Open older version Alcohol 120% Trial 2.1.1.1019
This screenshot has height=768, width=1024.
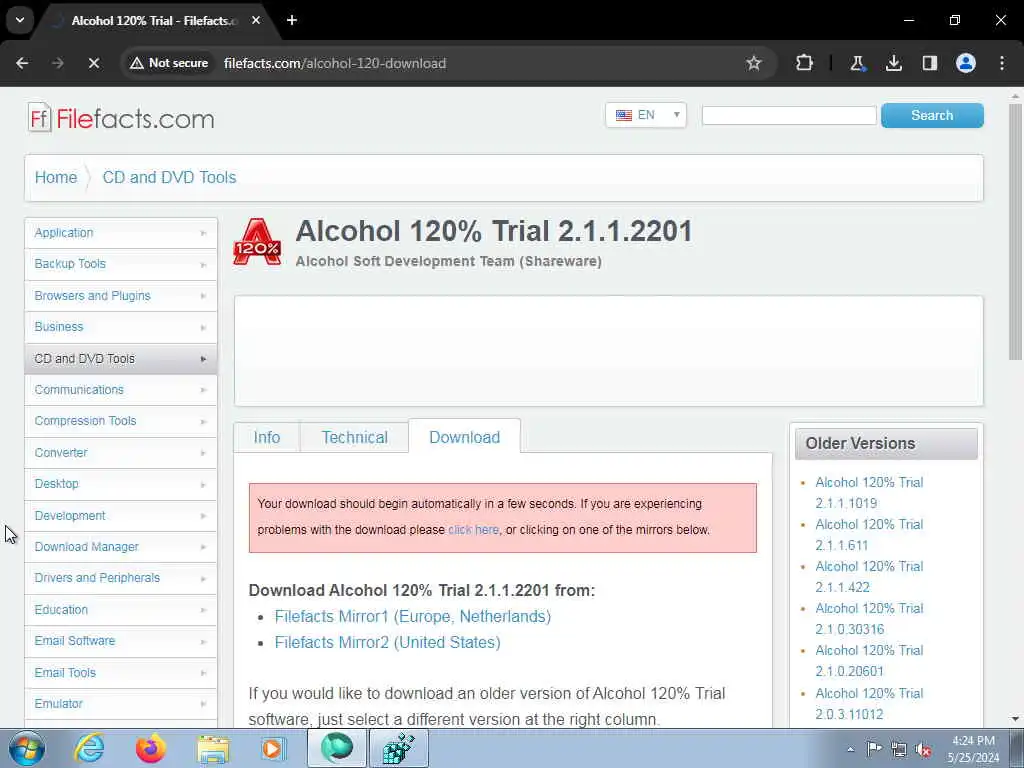pos(869,492)
